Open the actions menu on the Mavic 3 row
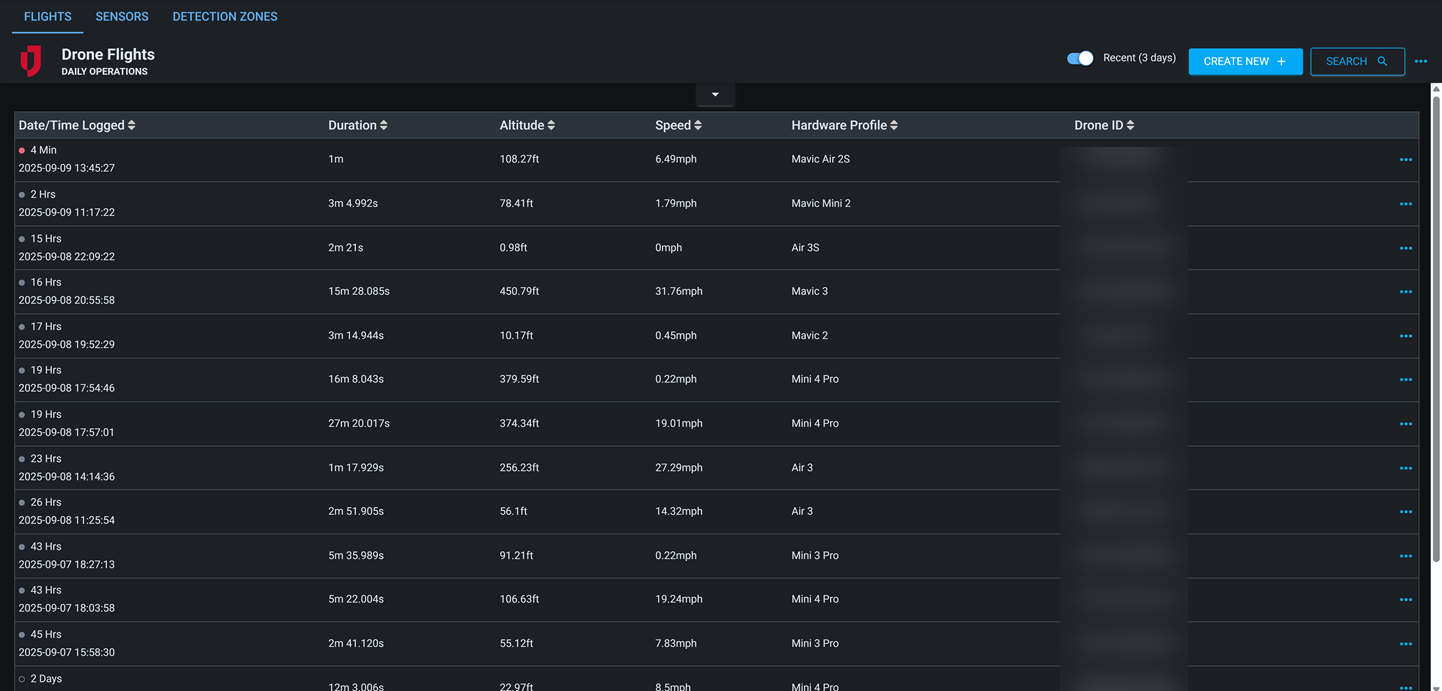 (1406, 292)
